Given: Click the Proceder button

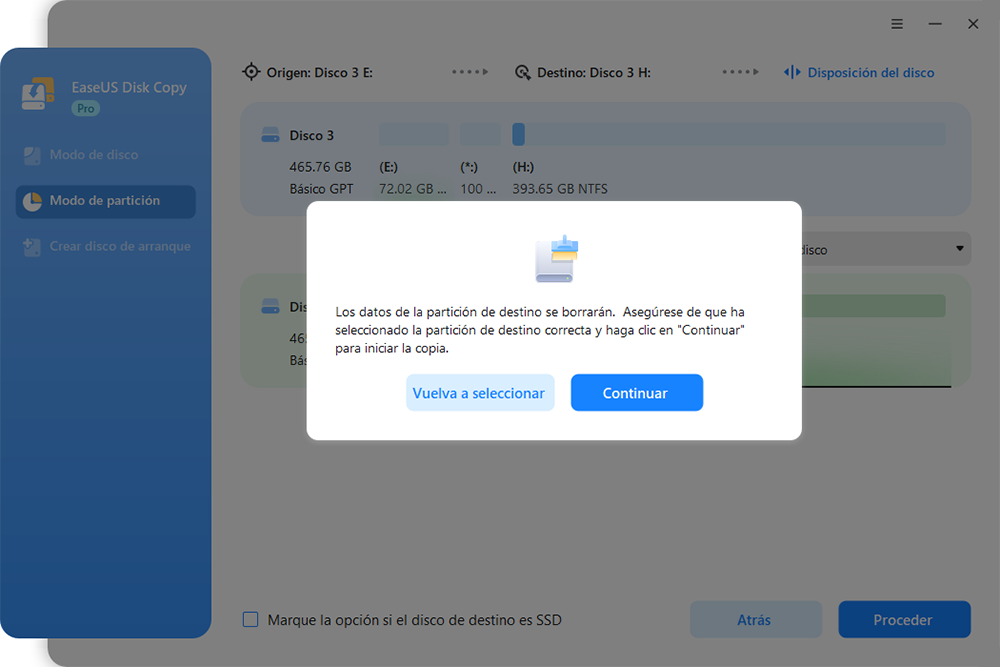Looking at the screenshot, I should [904, 619].
